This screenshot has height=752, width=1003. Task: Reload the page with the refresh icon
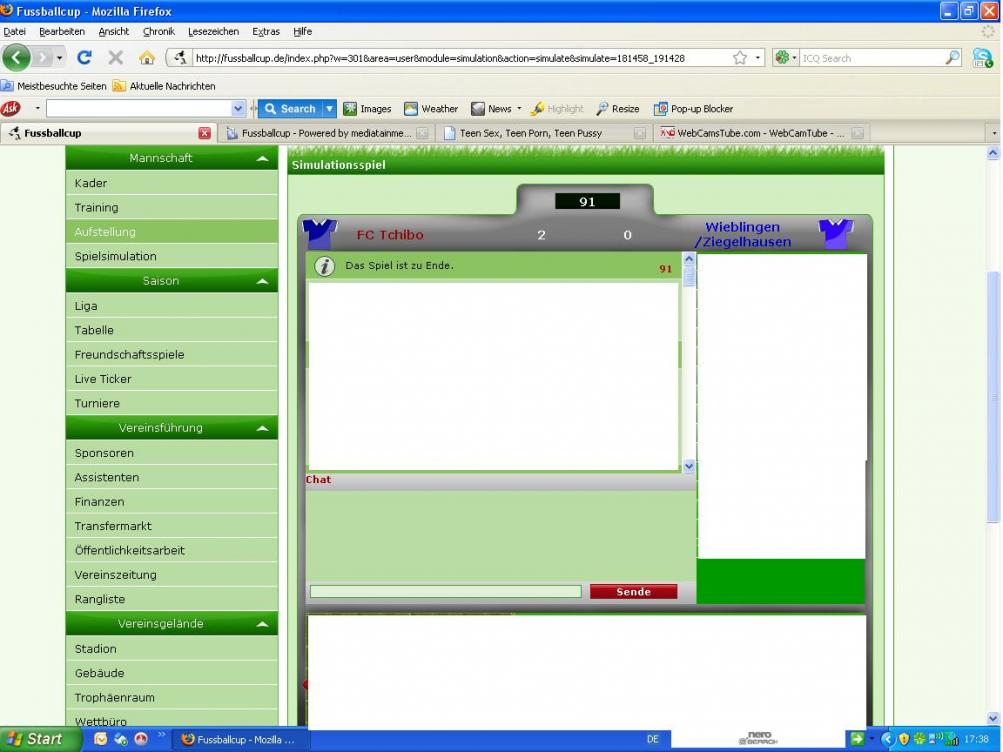pos(85,58)
